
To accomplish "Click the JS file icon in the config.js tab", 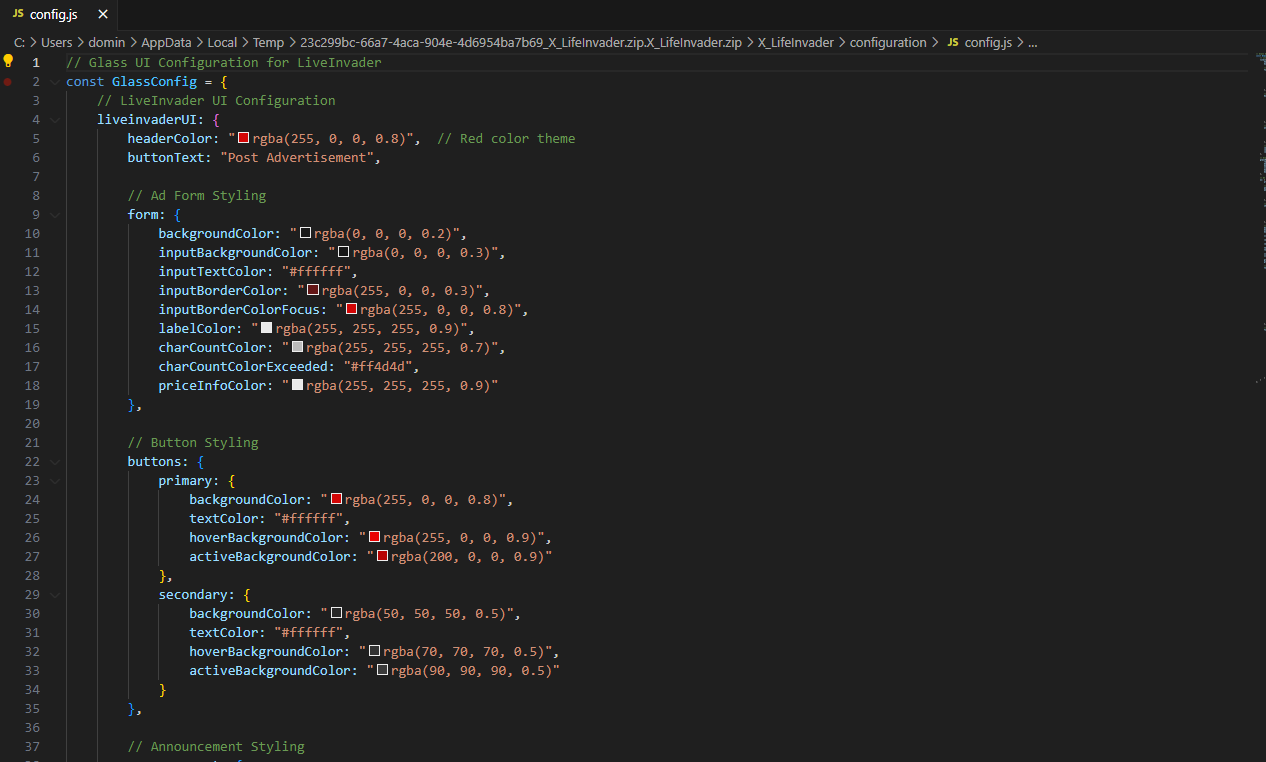I will pos(18,14).
